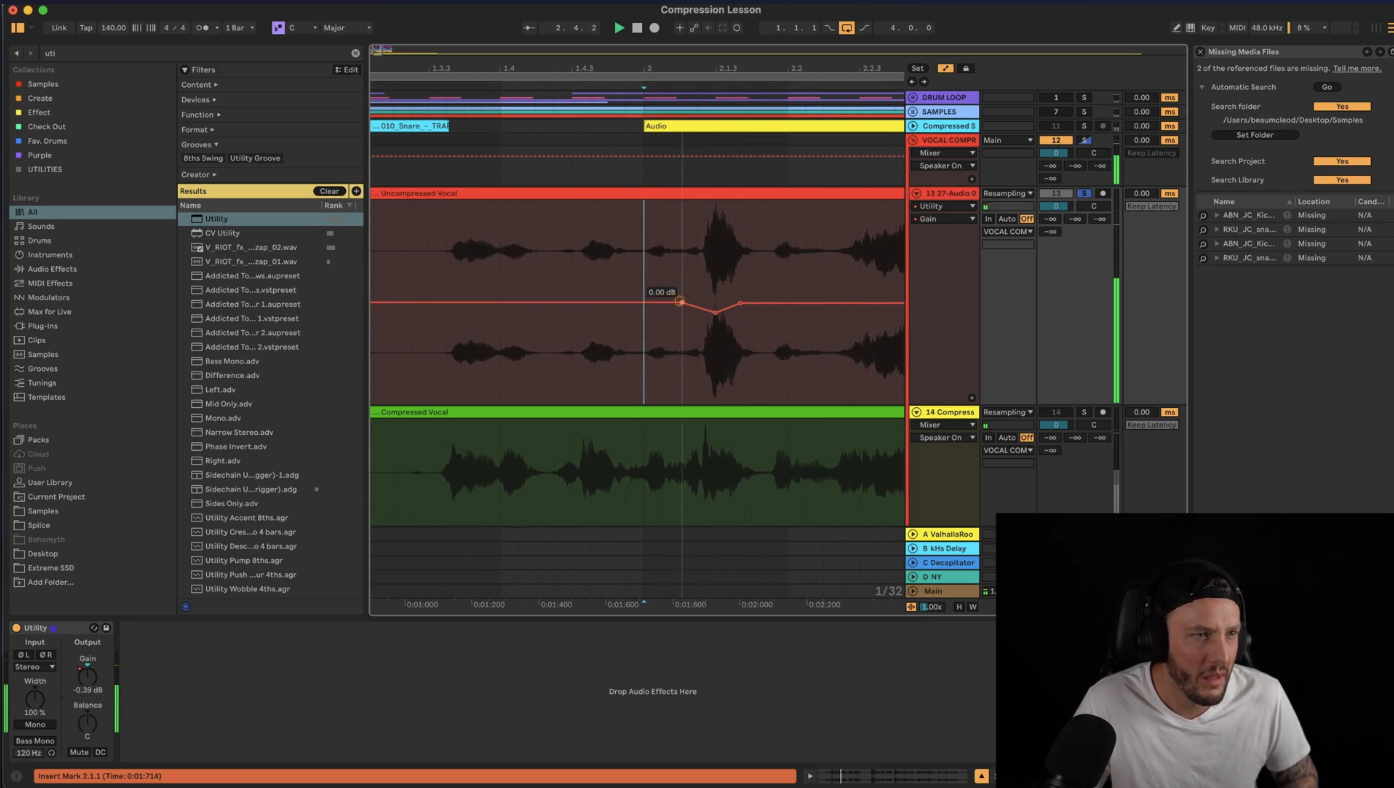Open the Stereo channel mode dropdown in Utility

(x=35, y=667)
